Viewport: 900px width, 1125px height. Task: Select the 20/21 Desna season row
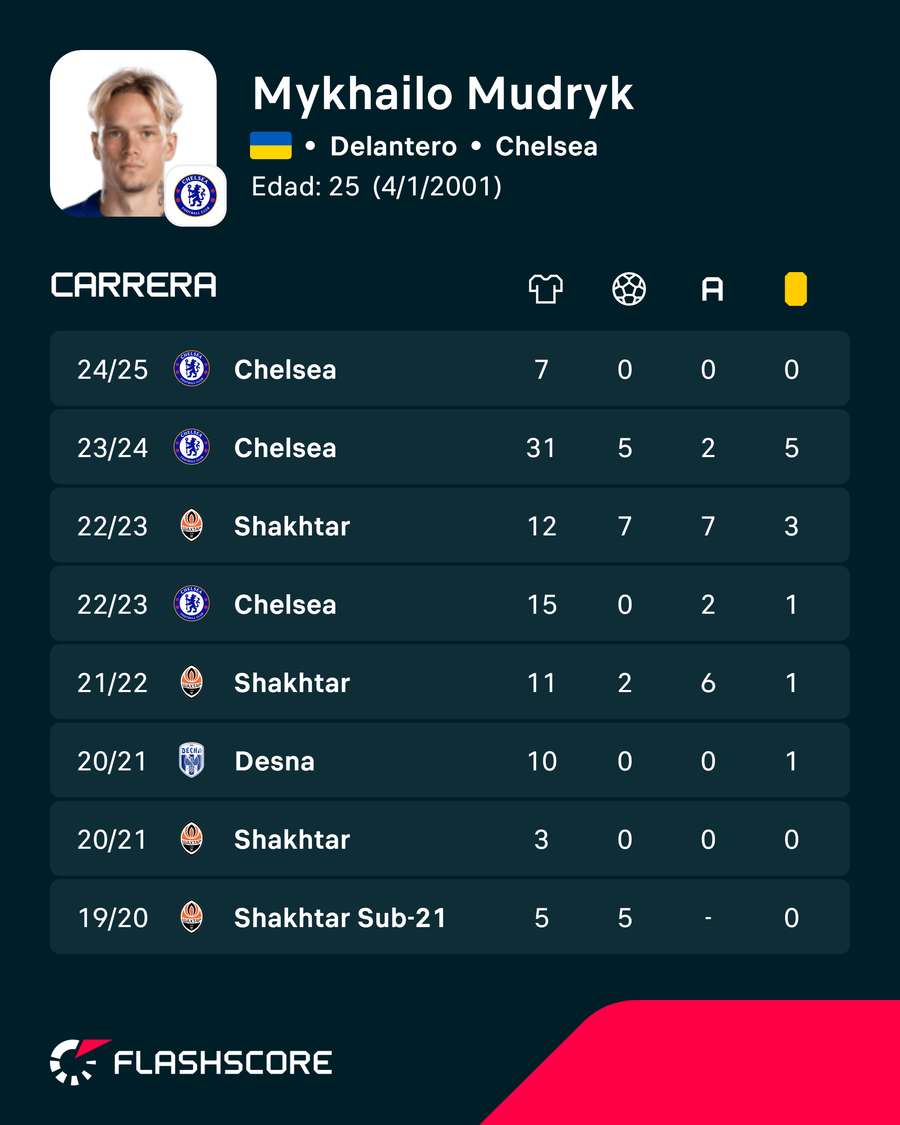(450, 761)
